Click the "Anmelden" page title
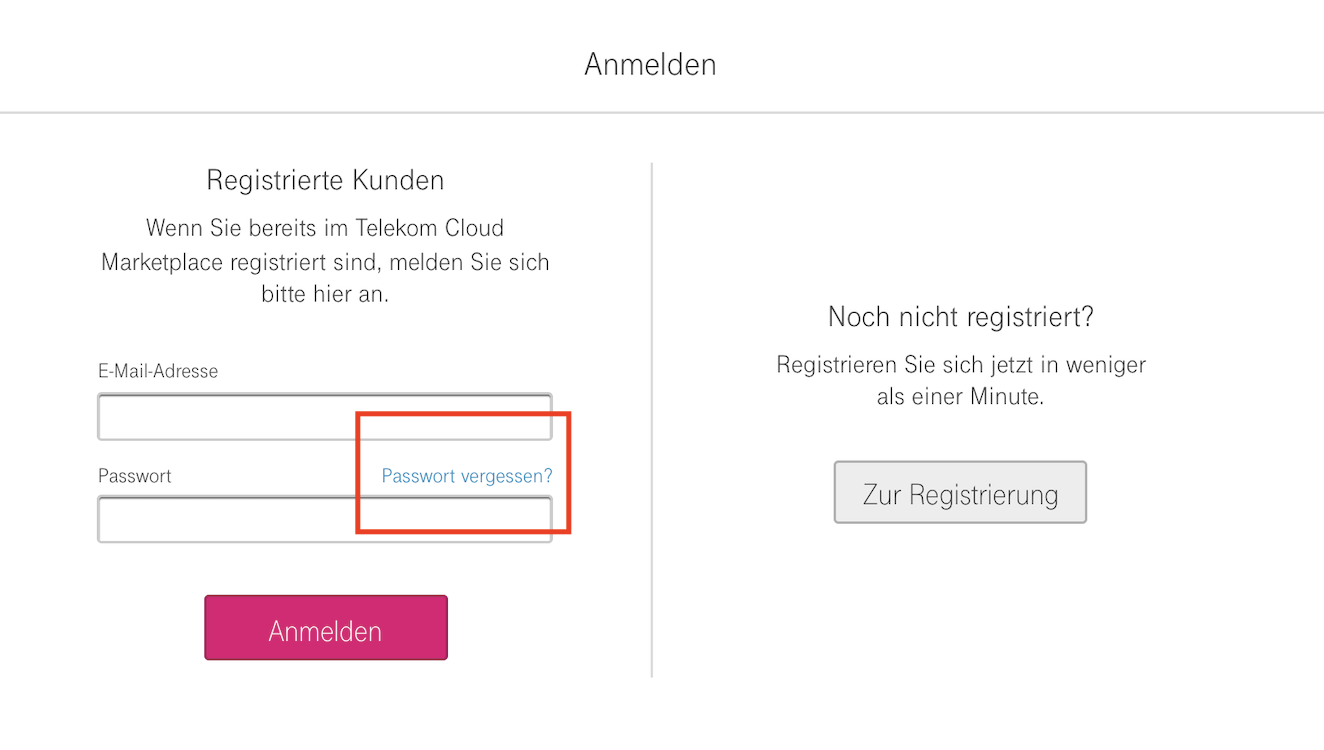 [x=650, y=65]
